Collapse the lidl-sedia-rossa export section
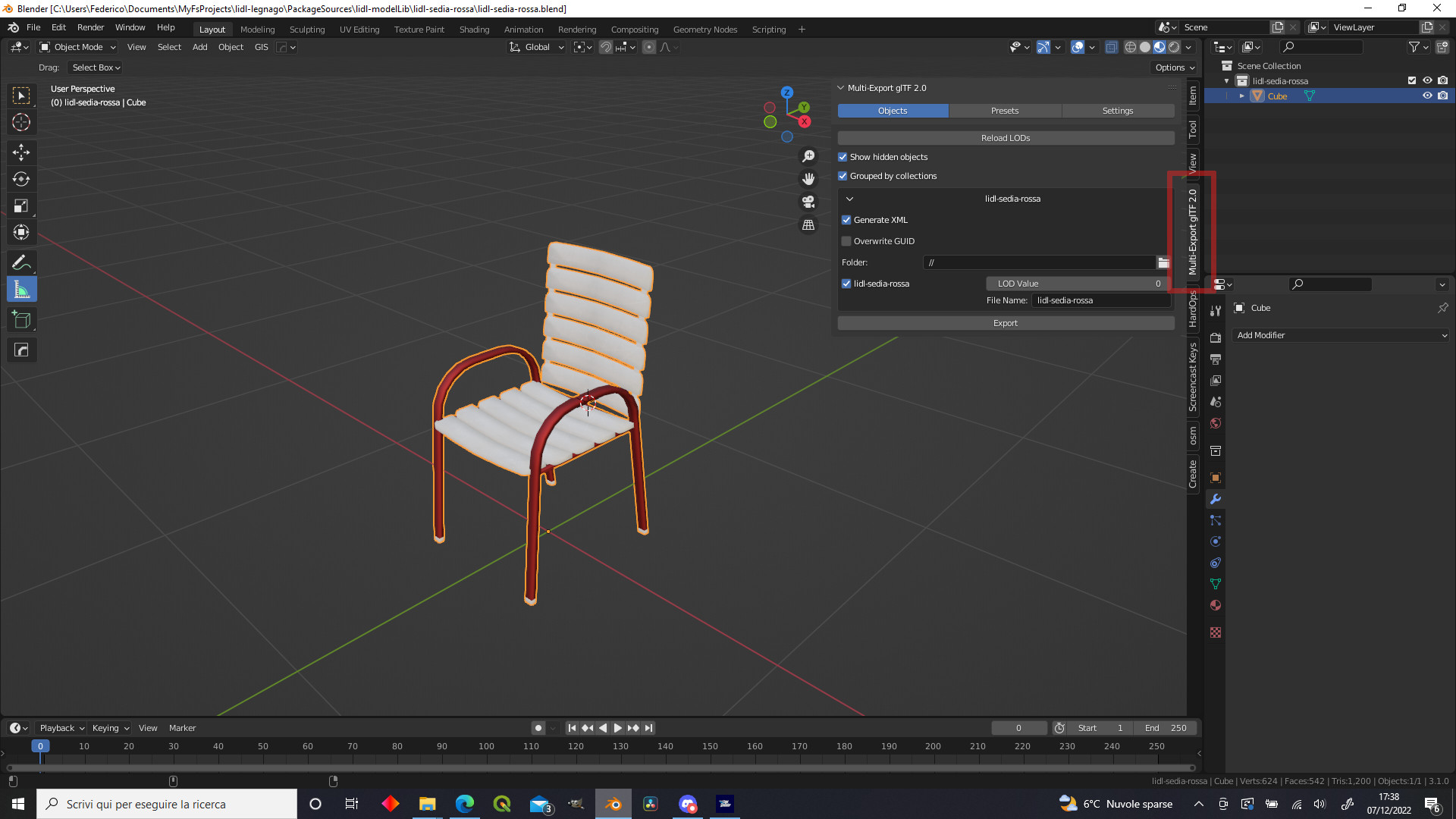Screen dimensions: 1456x819 point(850,199)
